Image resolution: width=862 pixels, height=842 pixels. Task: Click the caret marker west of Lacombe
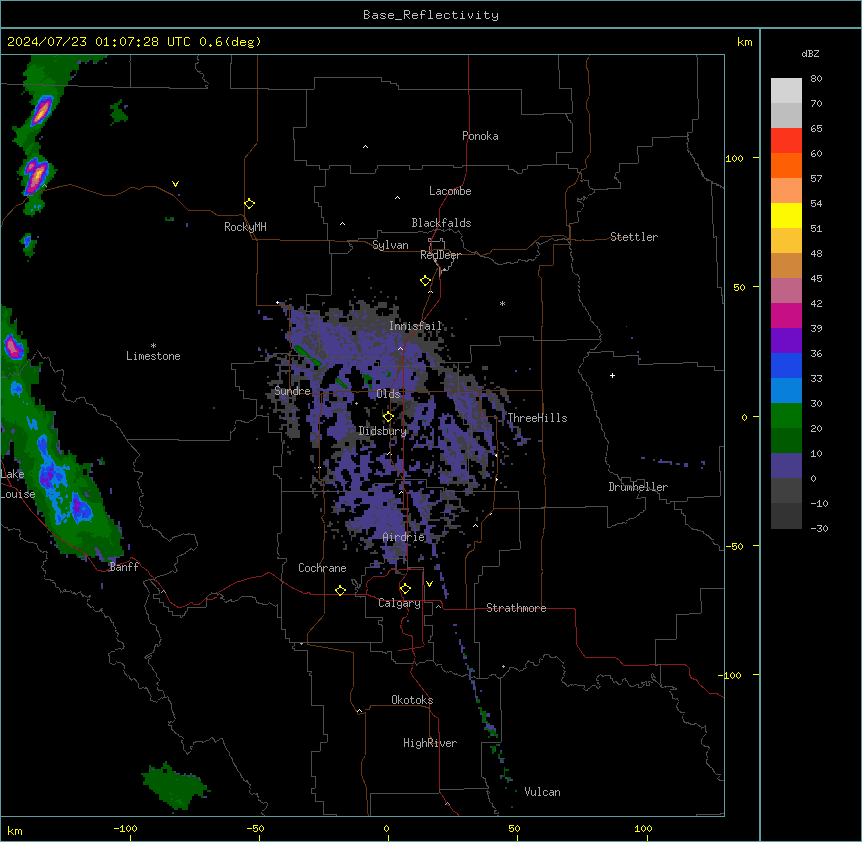pos(397,198)
